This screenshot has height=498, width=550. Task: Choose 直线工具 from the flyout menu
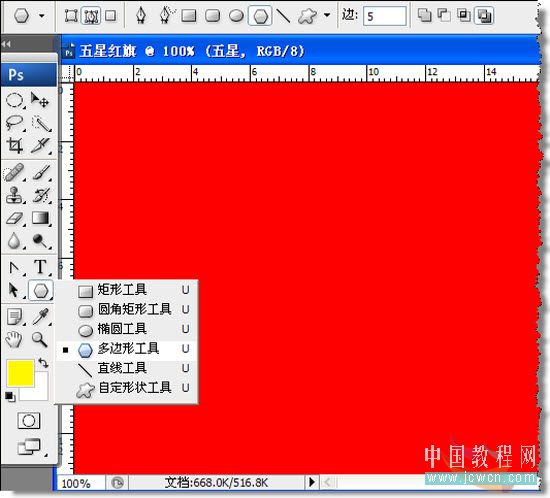(127, 369)
